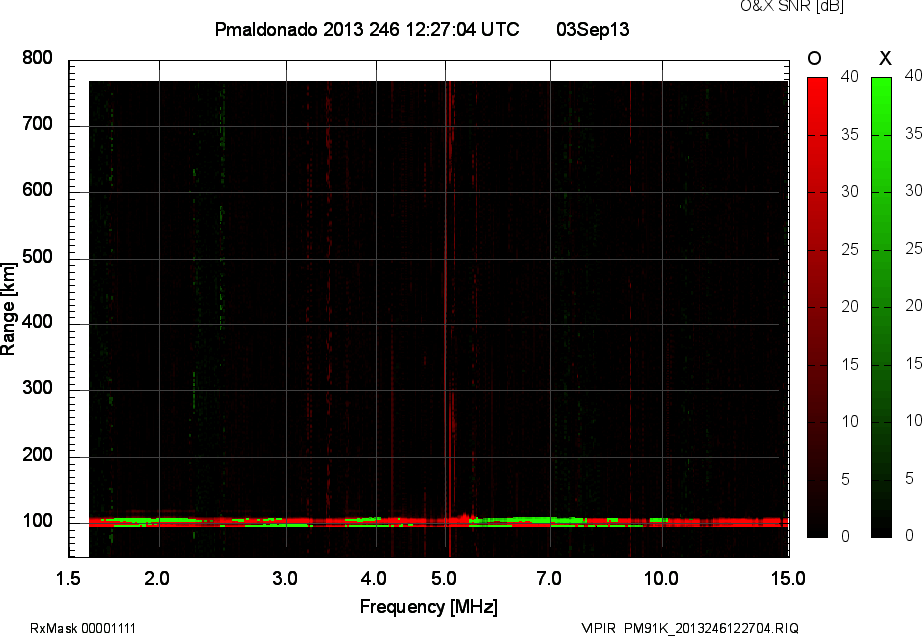The height and width of the screenshot is (636, 922).
Task: Click the 'Frequency [MHz]' axis label
Action: (x=429, y=607)
